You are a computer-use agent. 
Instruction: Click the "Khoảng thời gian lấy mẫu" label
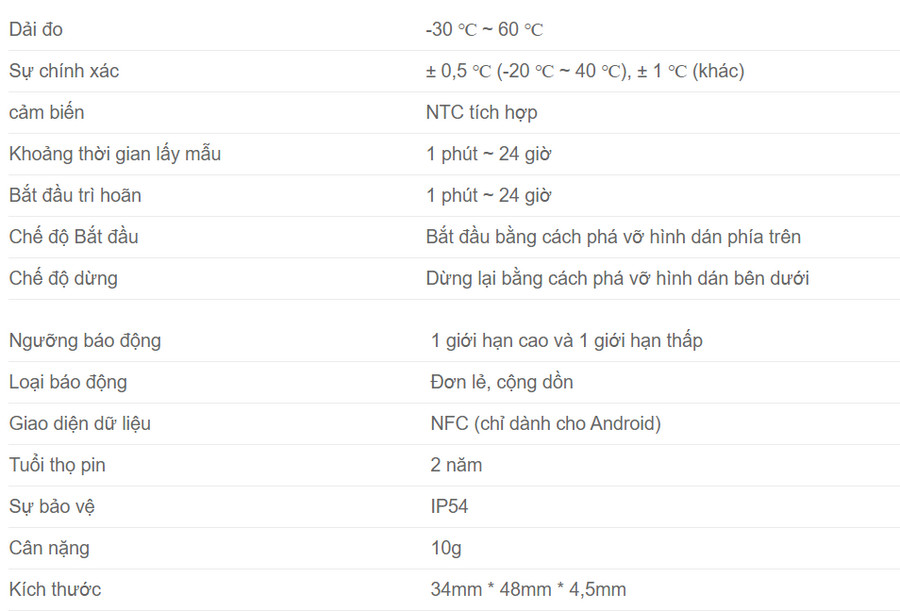(115, 154)
